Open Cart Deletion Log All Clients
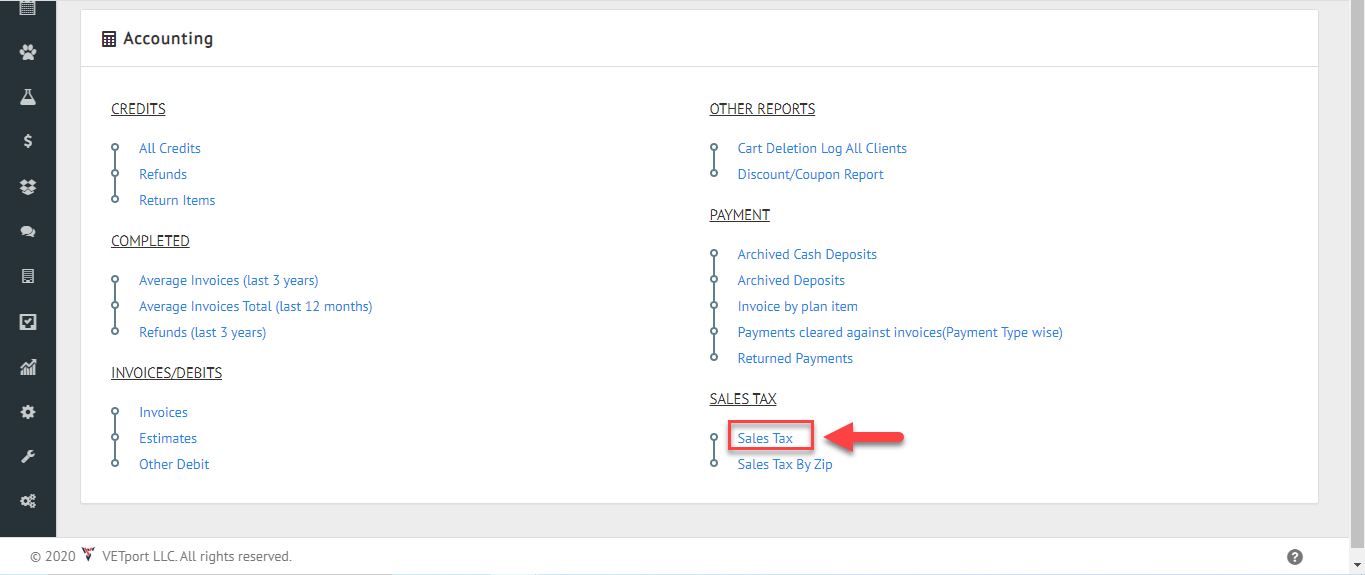 coord(822,148)
